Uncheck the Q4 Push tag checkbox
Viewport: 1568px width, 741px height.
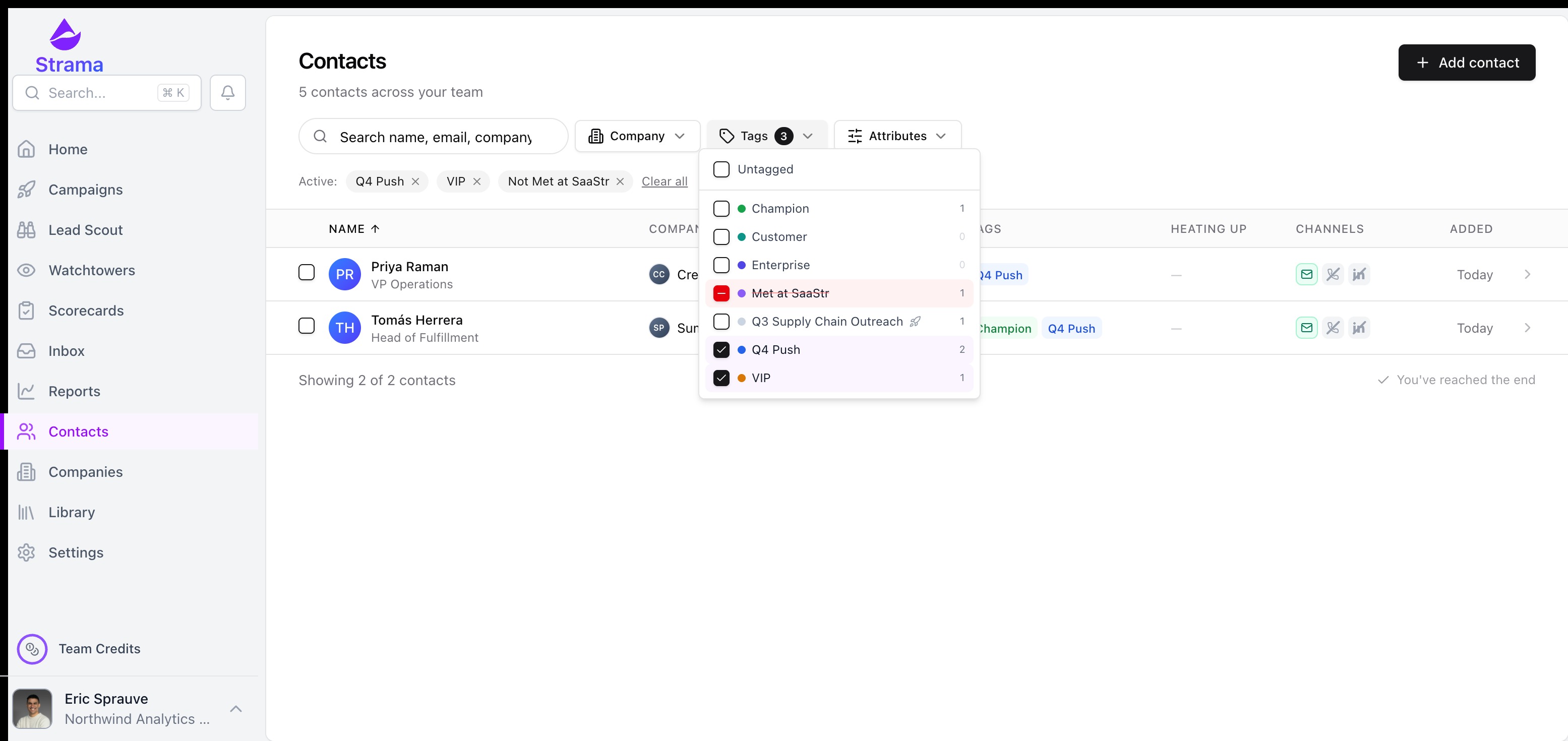(720, 350)
